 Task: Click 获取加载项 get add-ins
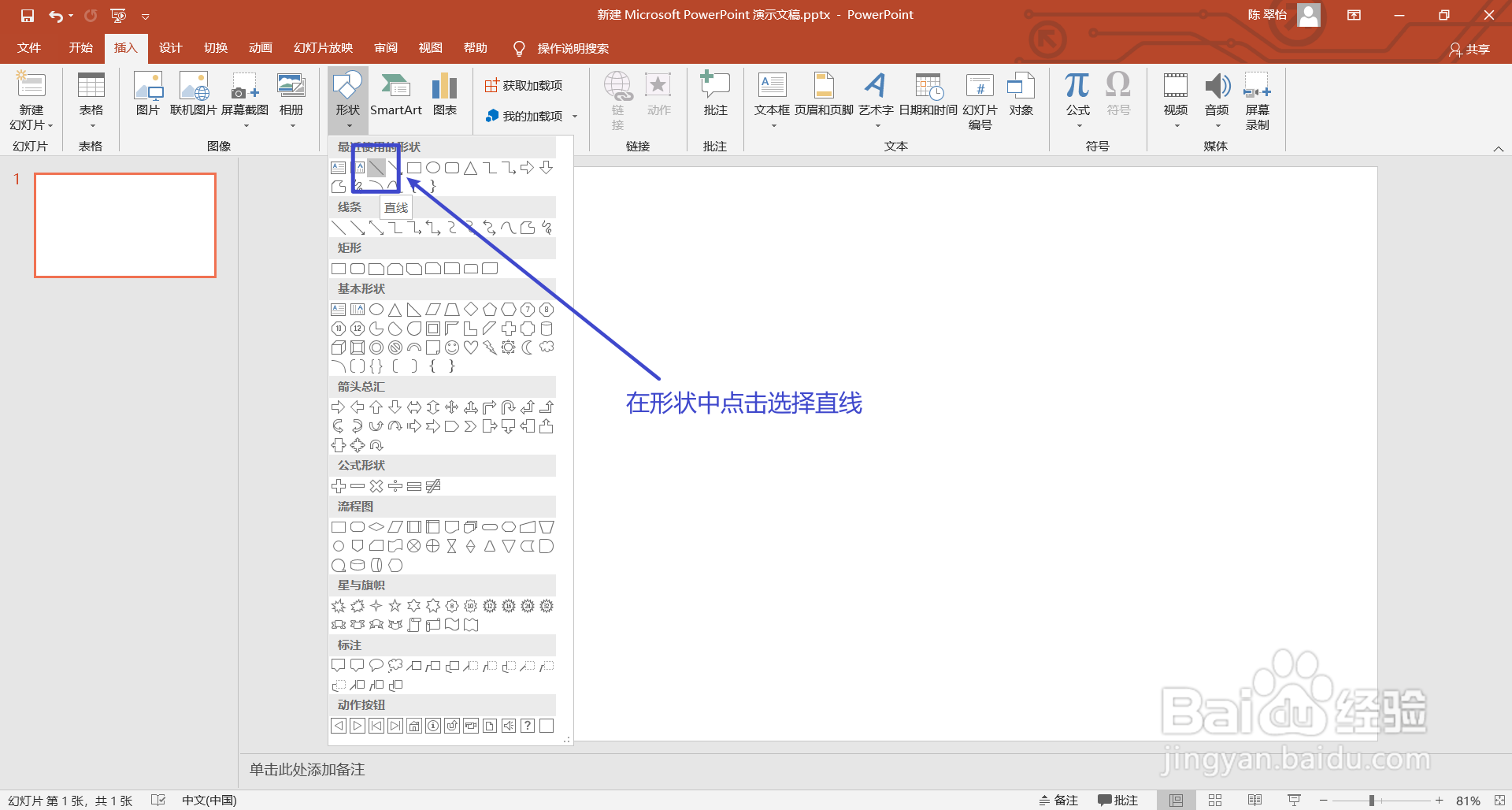point(523,85)
